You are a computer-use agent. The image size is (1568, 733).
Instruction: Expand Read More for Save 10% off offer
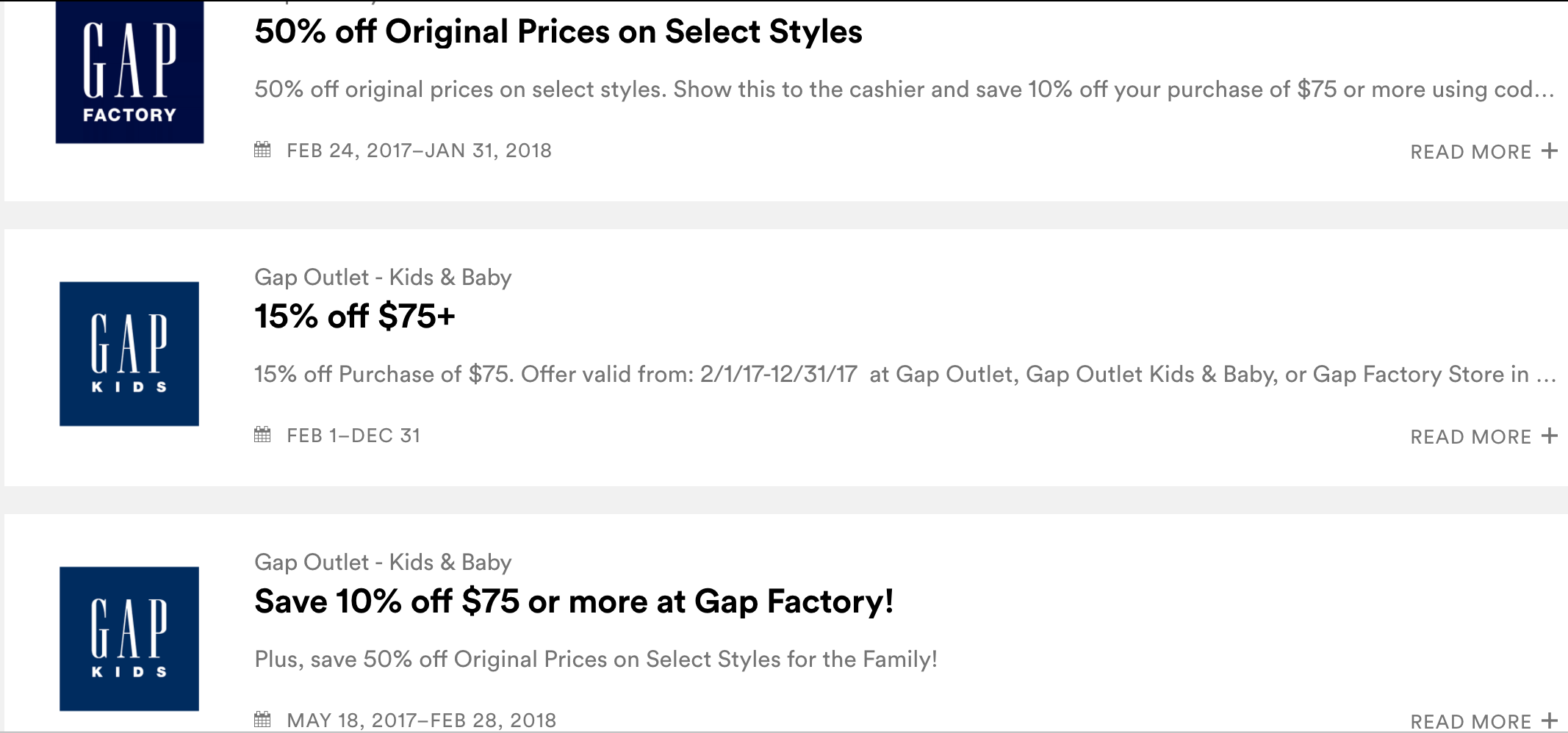pyautogui.click(x=1470, y=722)
